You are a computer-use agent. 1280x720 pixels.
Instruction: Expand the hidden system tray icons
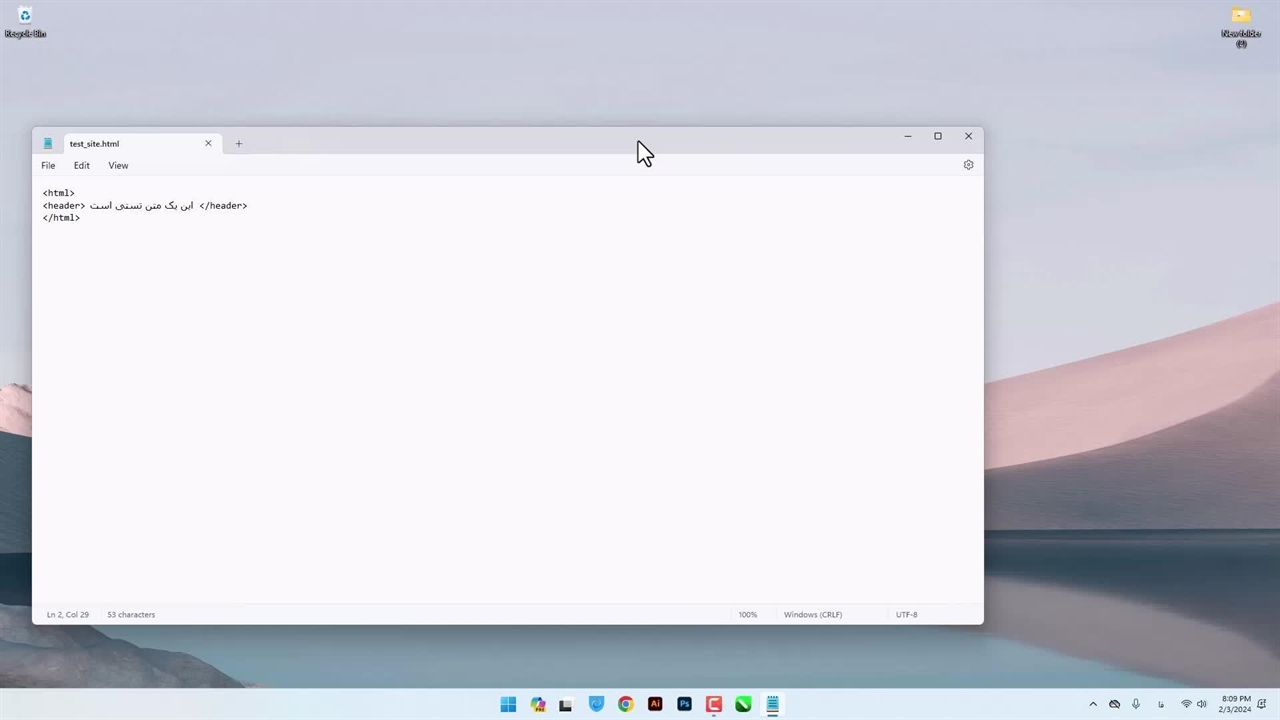pos(1093,704)
